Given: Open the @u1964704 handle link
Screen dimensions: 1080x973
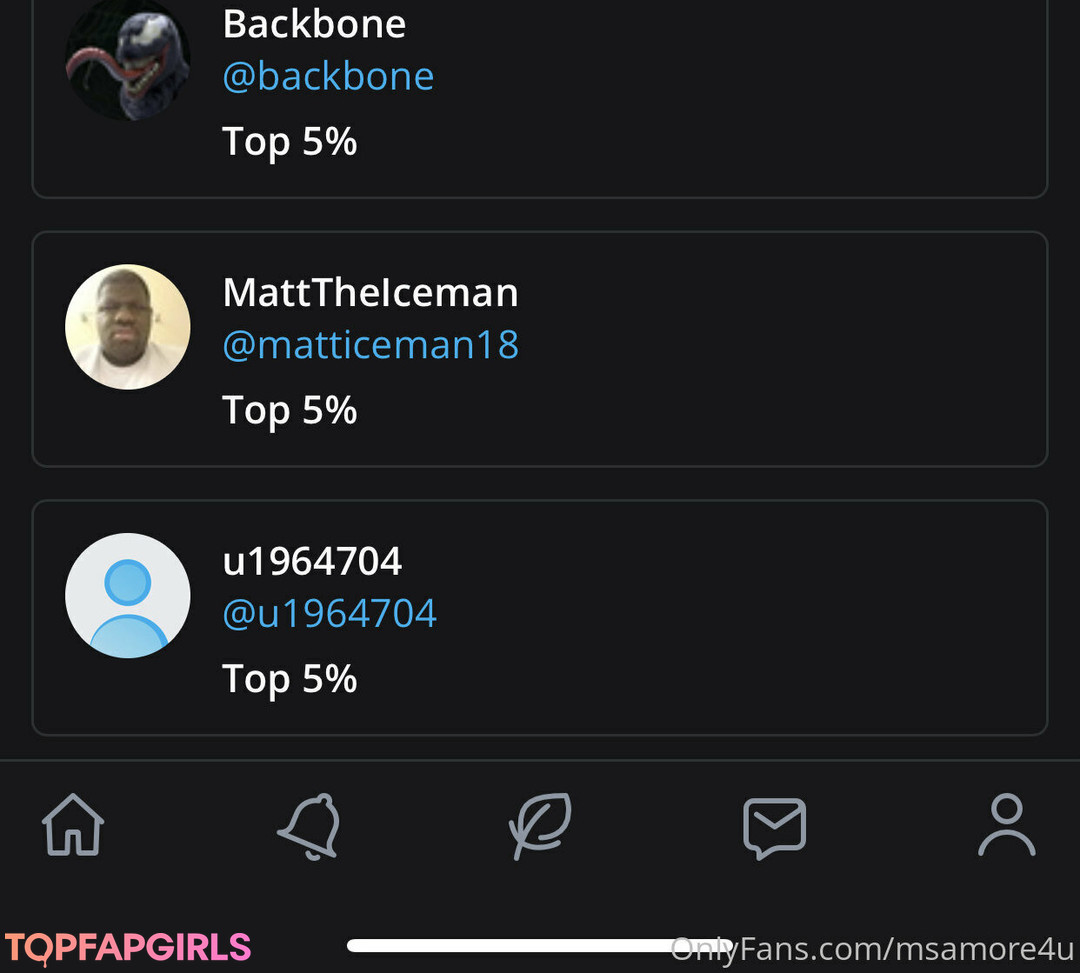Looking at the screenshot, I should [329, 613].
